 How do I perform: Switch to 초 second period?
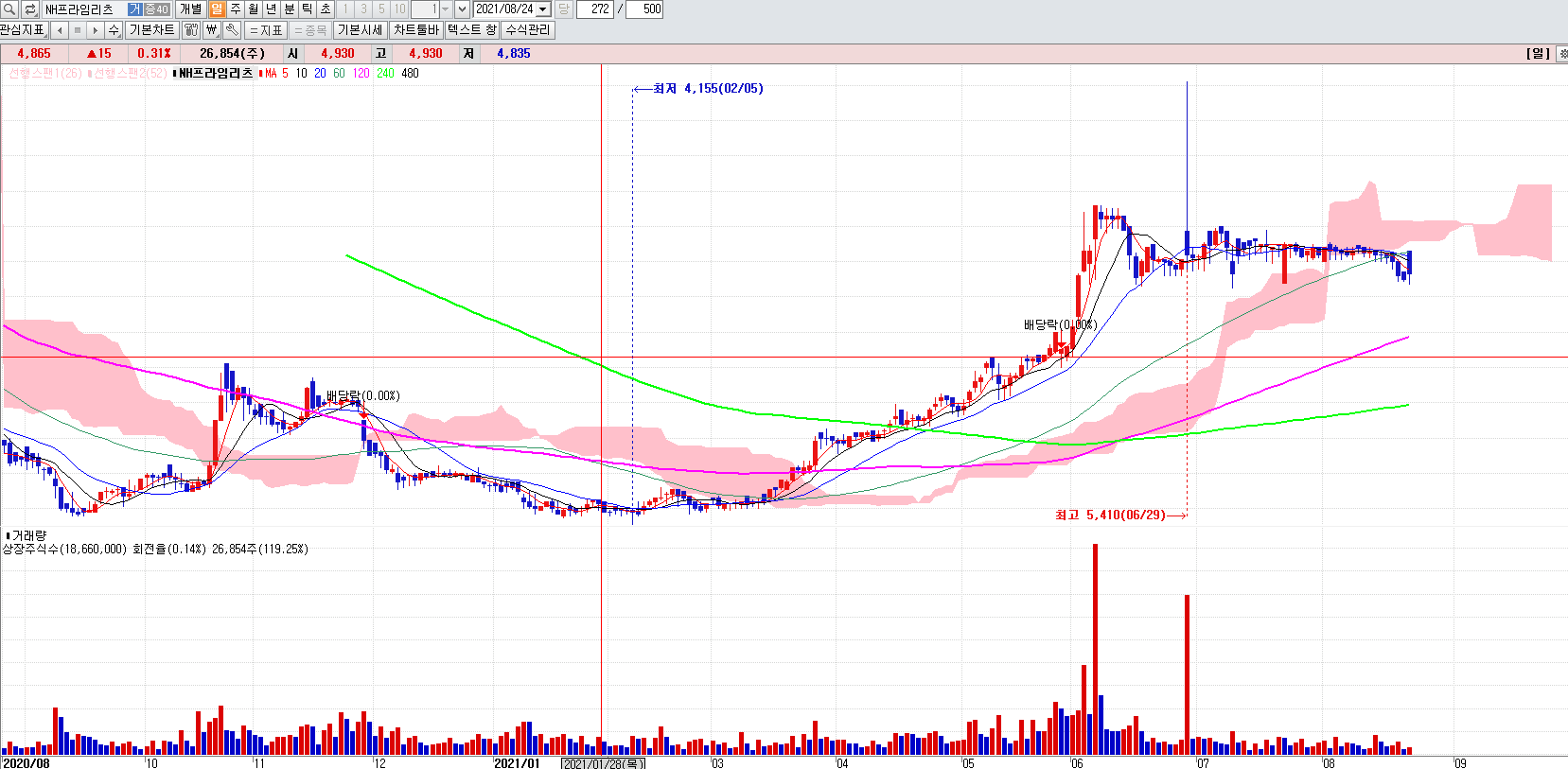pyautogui.click(x=326, y=9)
